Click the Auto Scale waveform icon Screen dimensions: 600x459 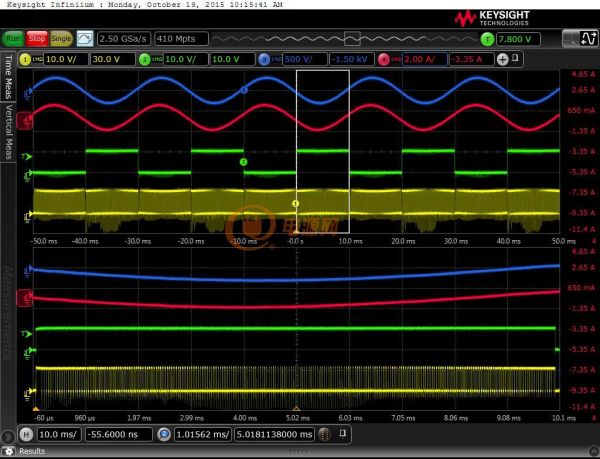tap(85, 39)
